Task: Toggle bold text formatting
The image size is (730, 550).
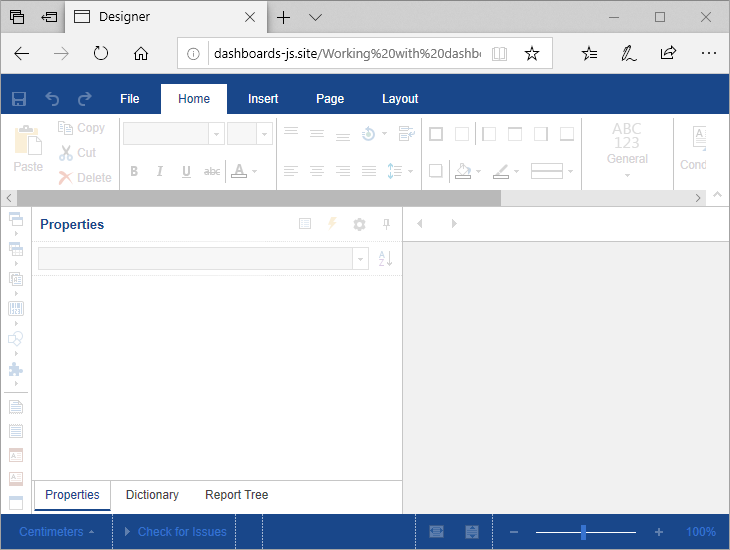Action: point(134,172)
